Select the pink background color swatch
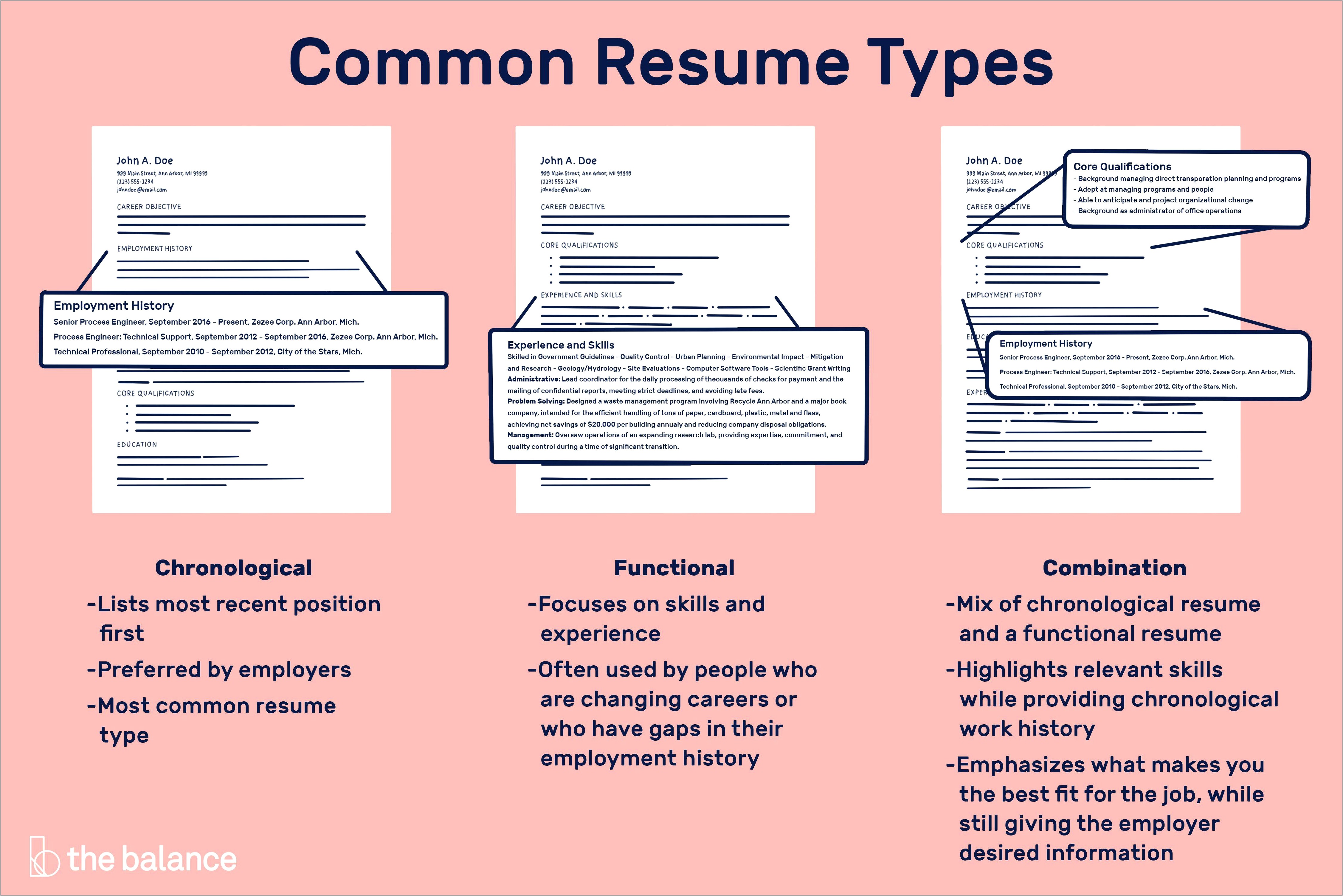Image resolution: width=1343 pixels, height=896 pixels. click(x=50, y=50)
